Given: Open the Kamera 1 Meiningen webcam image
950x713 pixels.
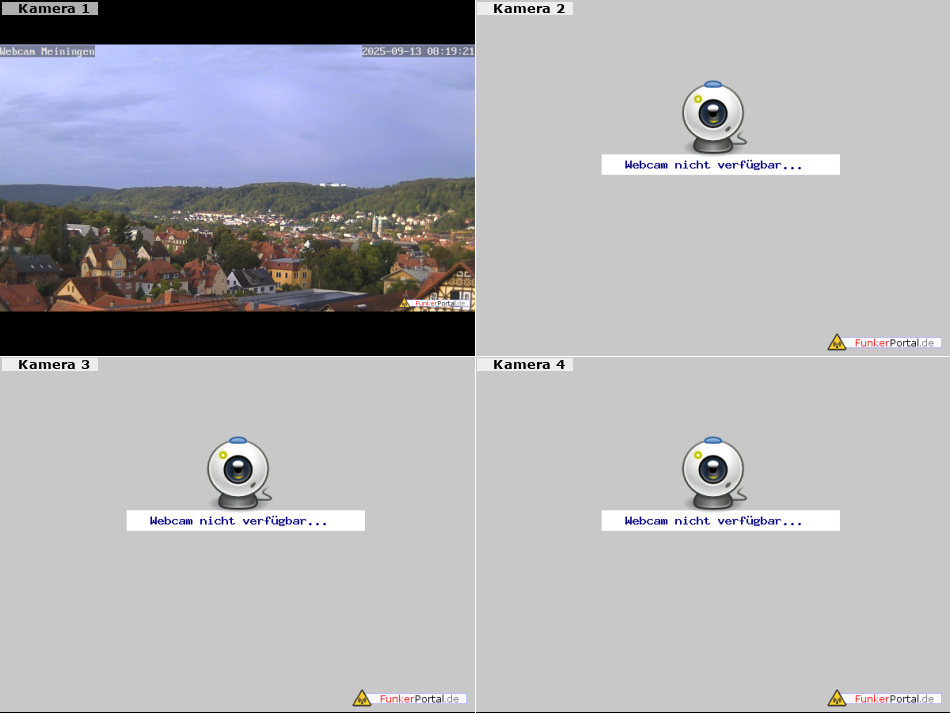Looking at the screenshot, I should (237, 178).
